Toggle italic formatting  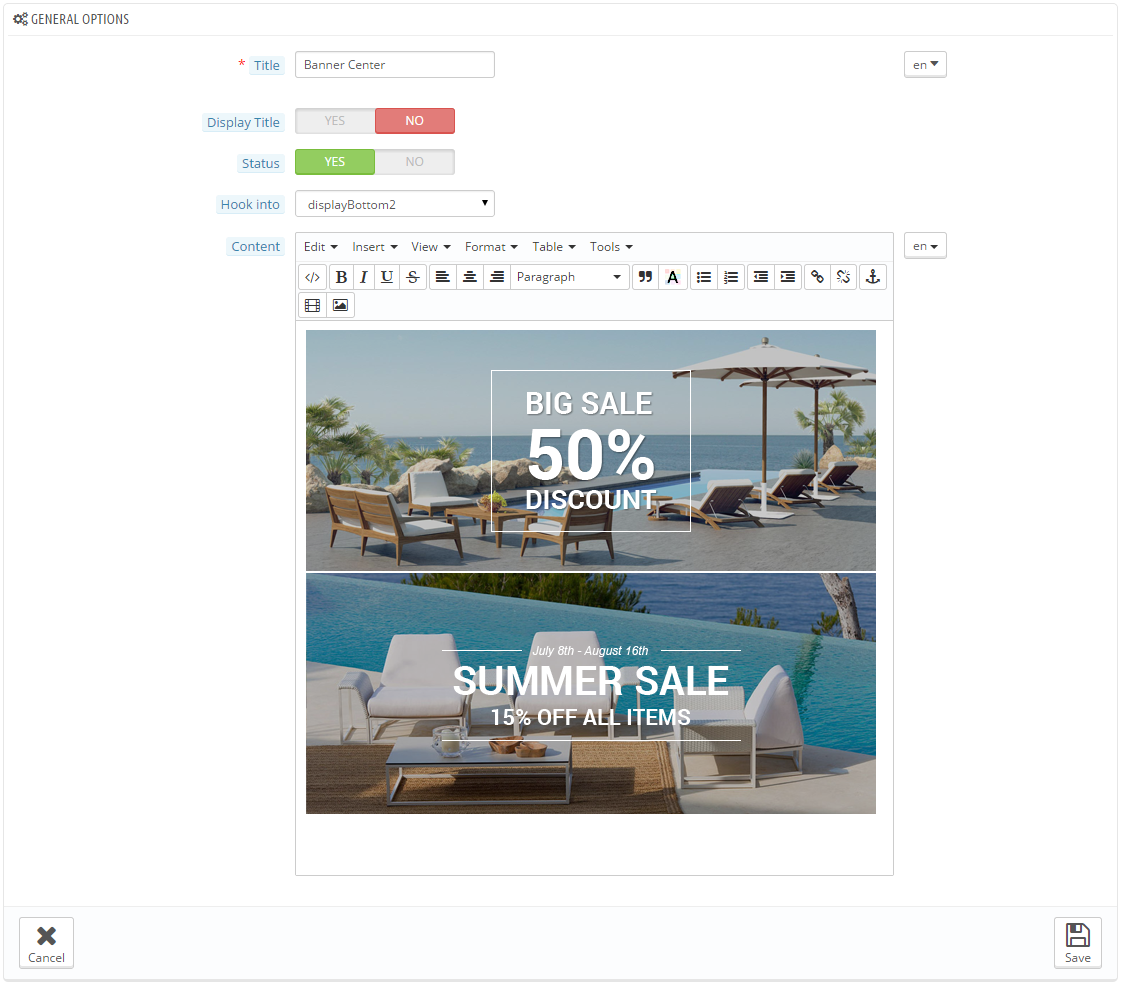pyautogui.click(x=364, y=278)
